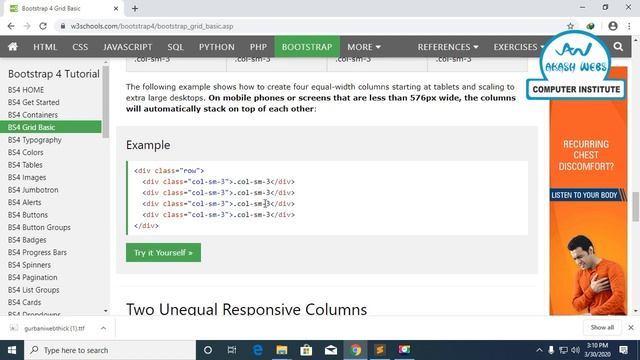Open the BS4 Containers link
The height and width of the screenshot is (360, 640).
click(33, 115)
